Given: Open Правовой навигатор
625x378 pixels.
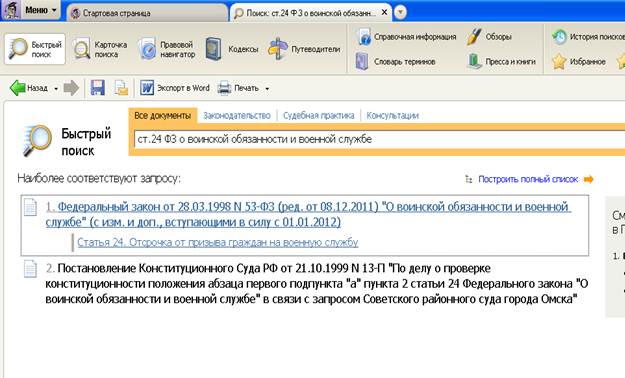Looking at the screenshot, I should [x=167, y=49].
